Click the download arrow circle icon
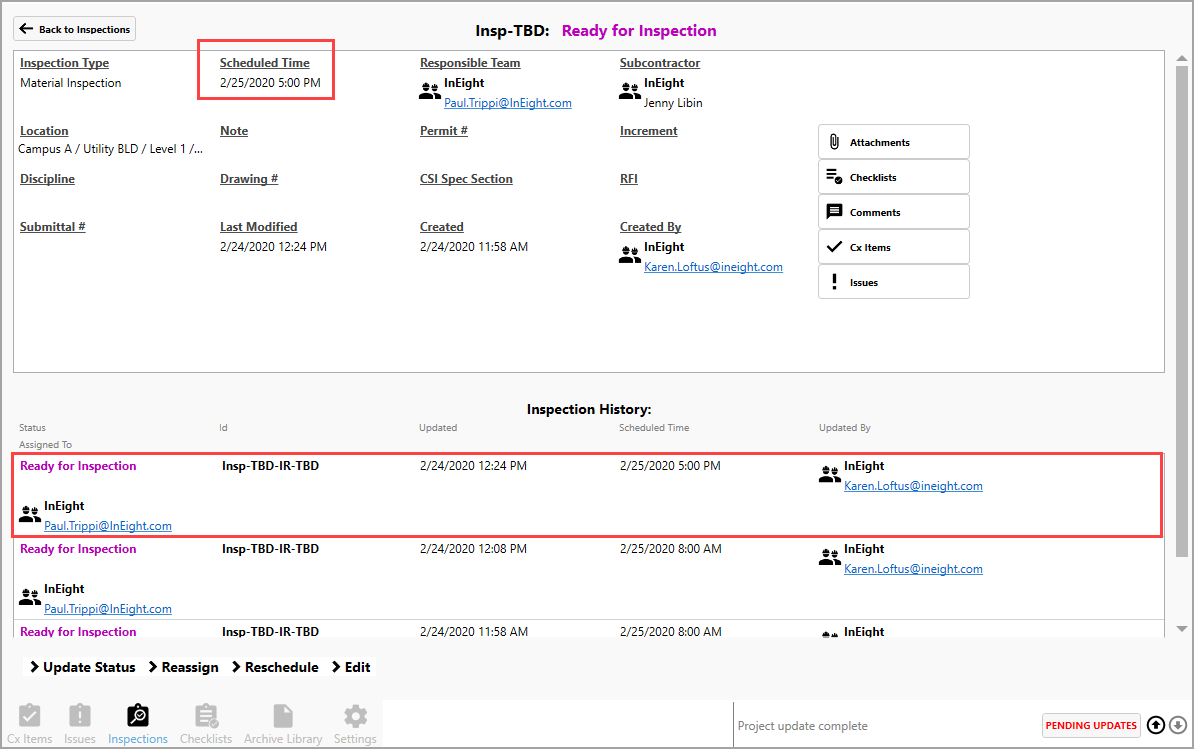This screenshot has height=749, width=1194. [x=1178, y=725]
